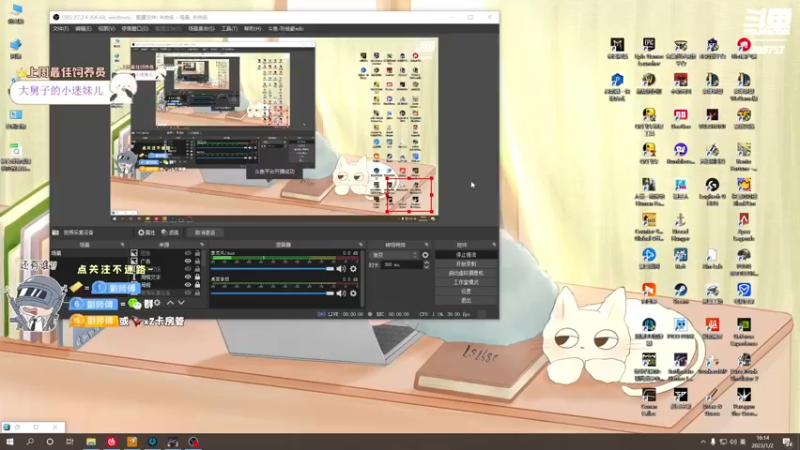Image resolution: width=800 pixels, height=450 pixels.
Task: Open the 视图(V) menu in OBS
Action: [x=107, y=29]
